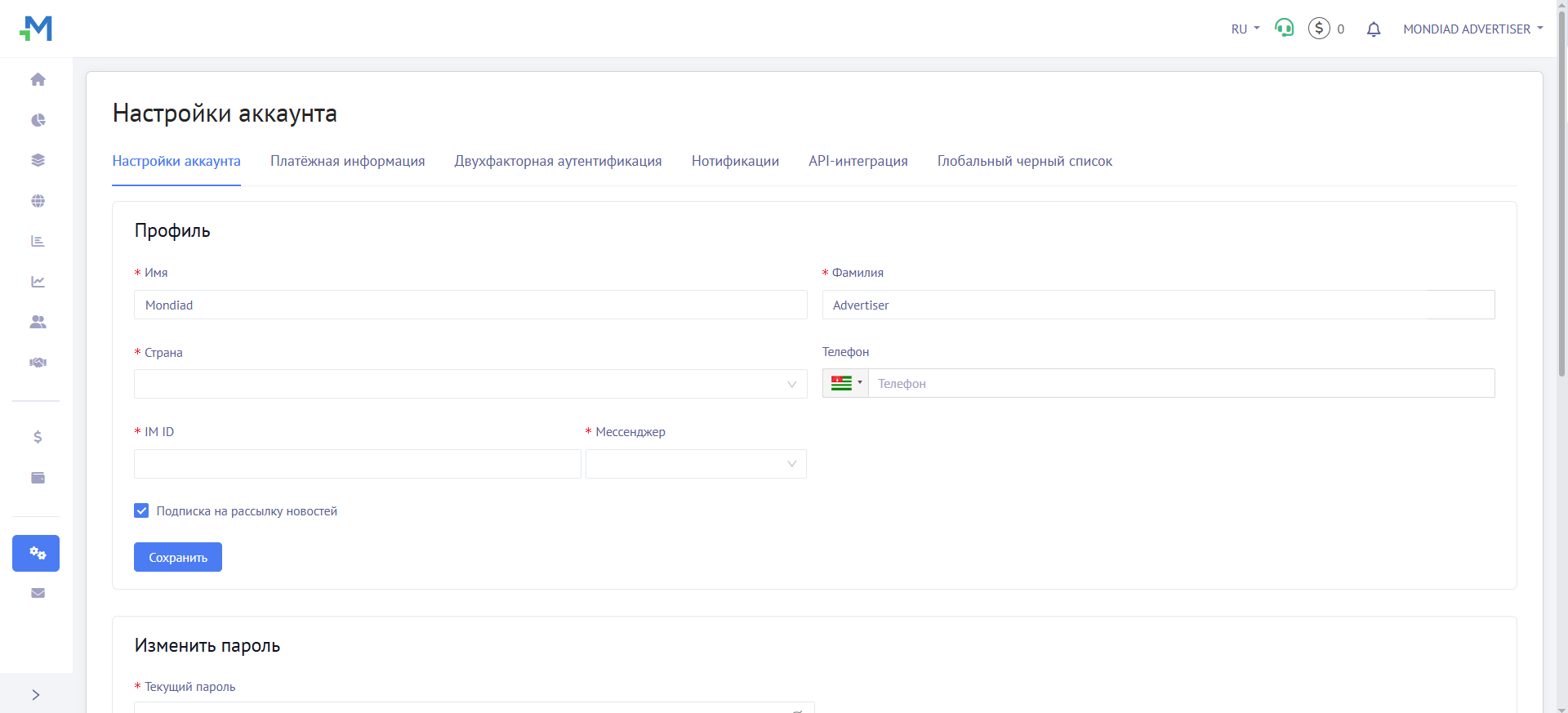Click the line graph sidebar icon
This screenshot has width=1568, height=713.
[x=38, y=282]
